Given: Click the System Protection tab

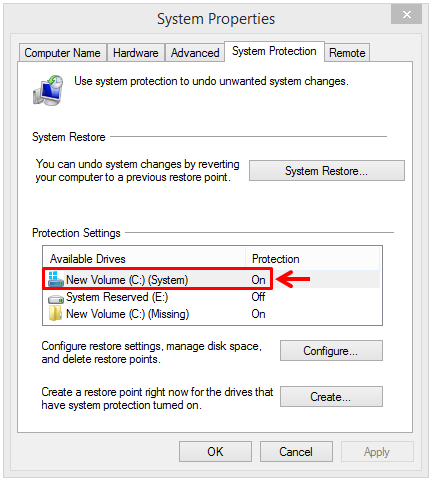Looking at the screenshot, I should [x=274, y=51].
